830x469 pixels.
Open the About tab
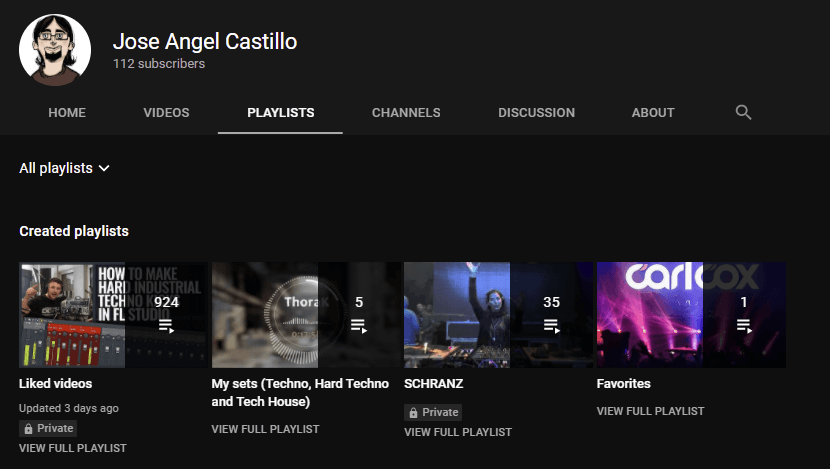[653, 113]
